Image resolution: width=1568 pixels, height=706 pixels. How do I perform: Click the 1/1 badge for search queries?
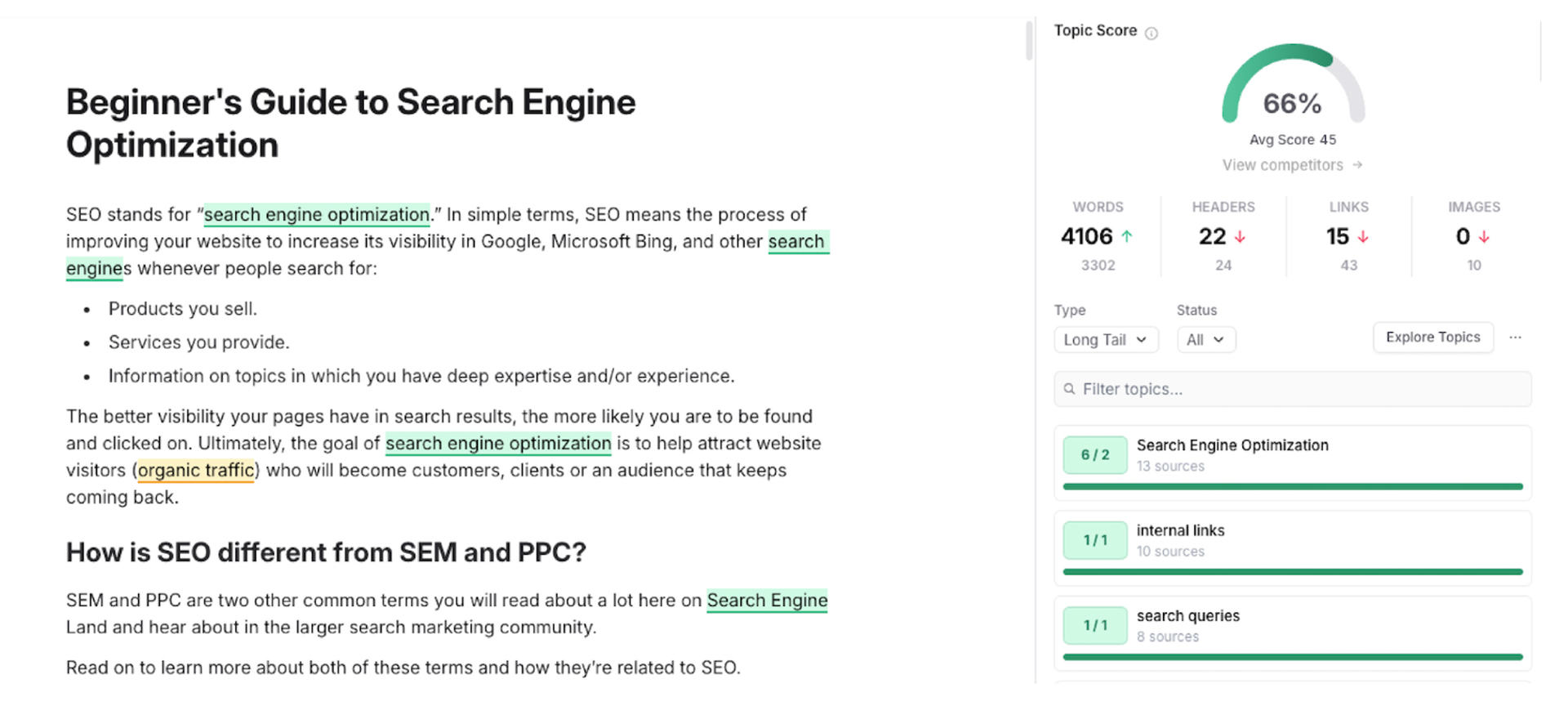point(1095,626)
